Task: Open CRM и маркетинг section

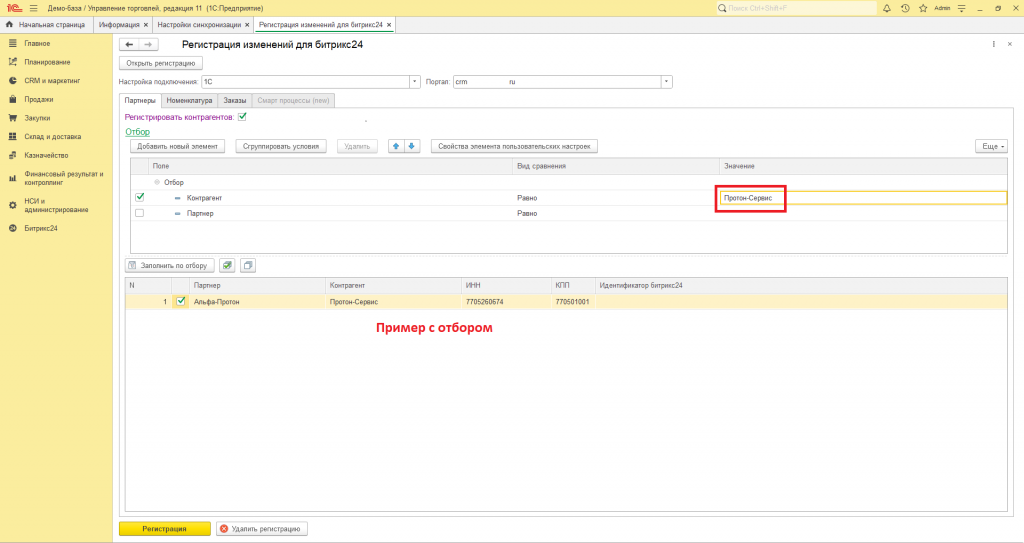Action: 52,81
